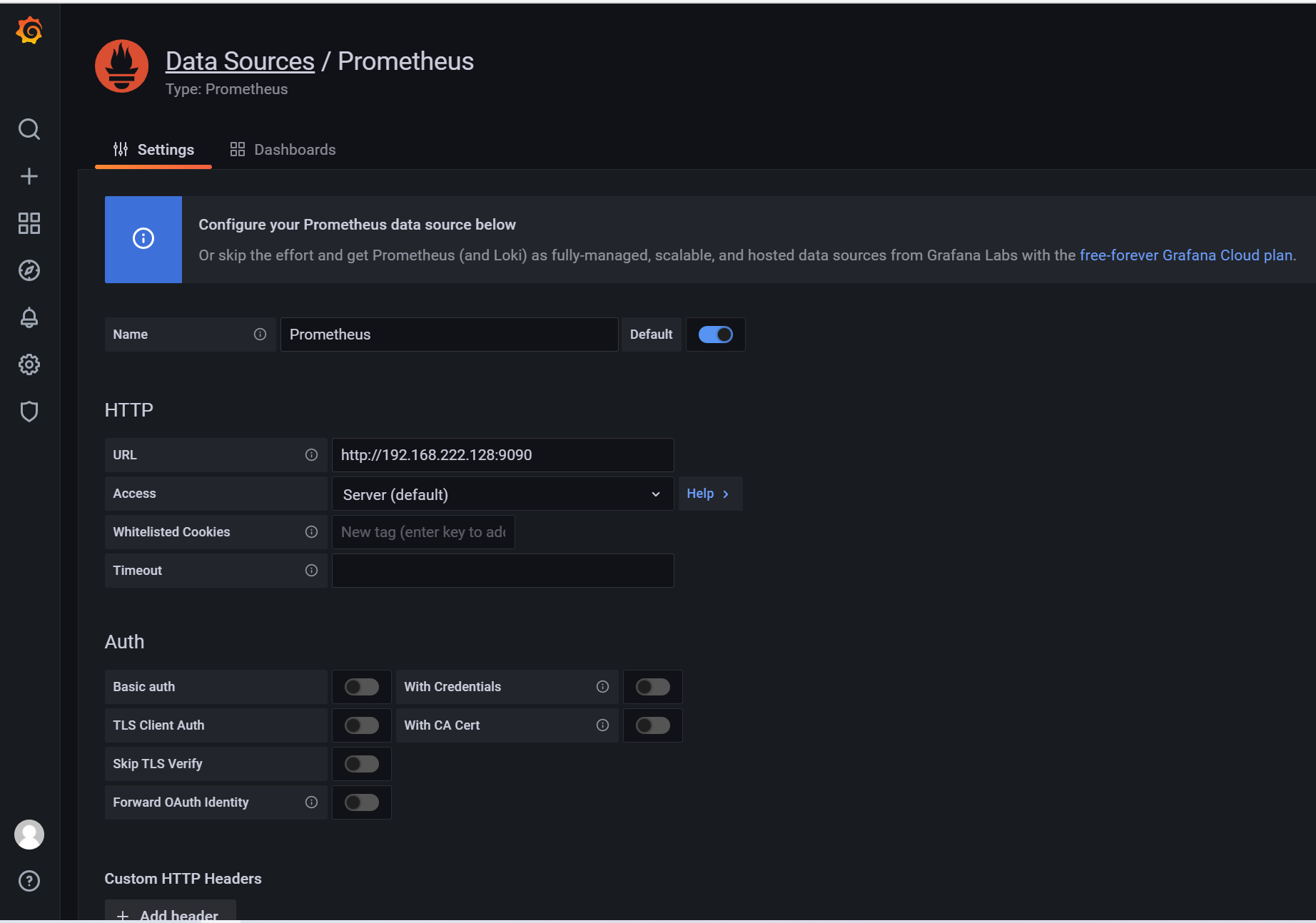This screenshot has height=923, width=1316.
Task: Click the Auth section heading
Action: 125,642
